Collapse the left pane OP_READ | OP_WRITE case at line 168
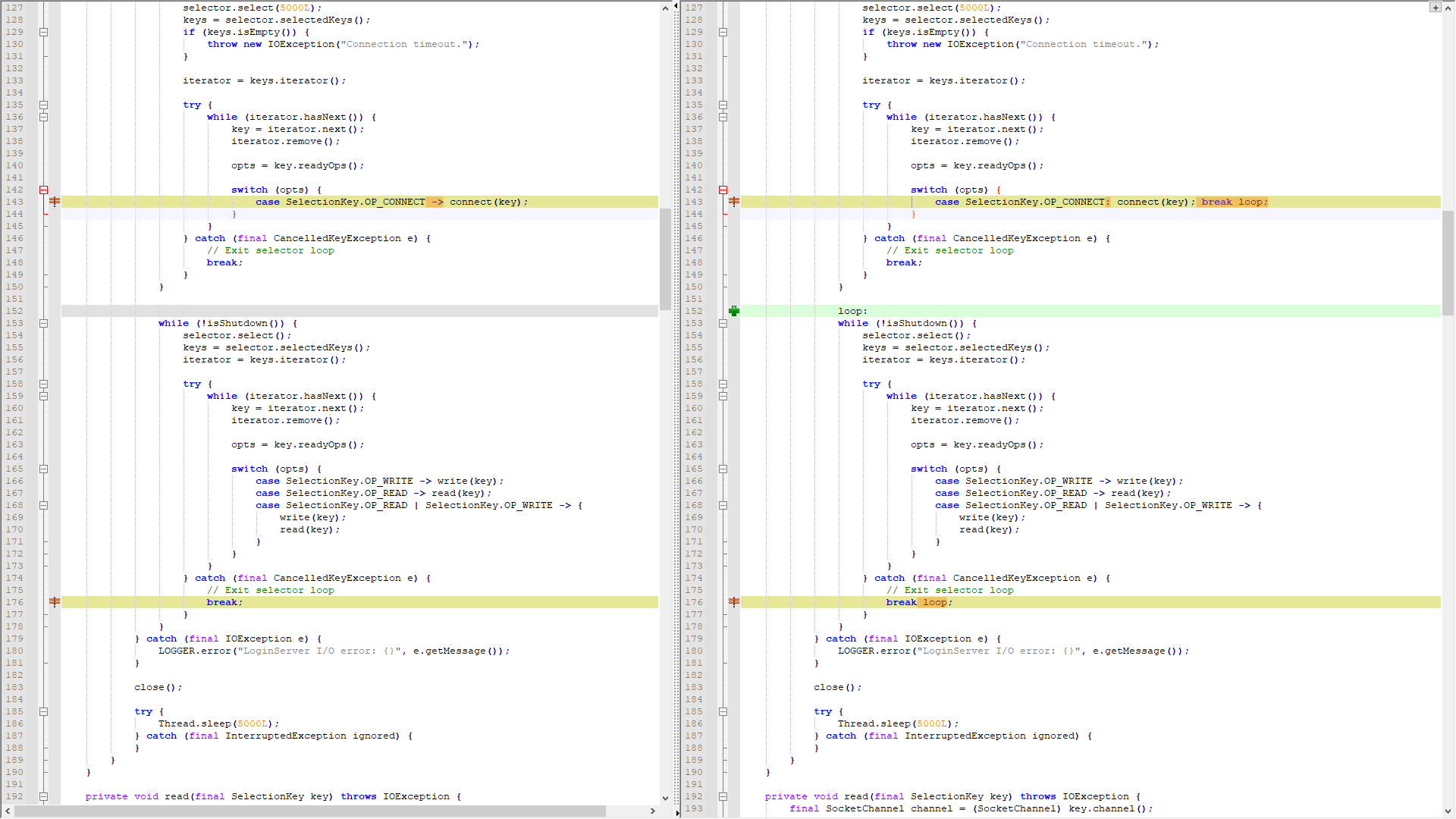1456x819 pixels. [x=44, y=505]
